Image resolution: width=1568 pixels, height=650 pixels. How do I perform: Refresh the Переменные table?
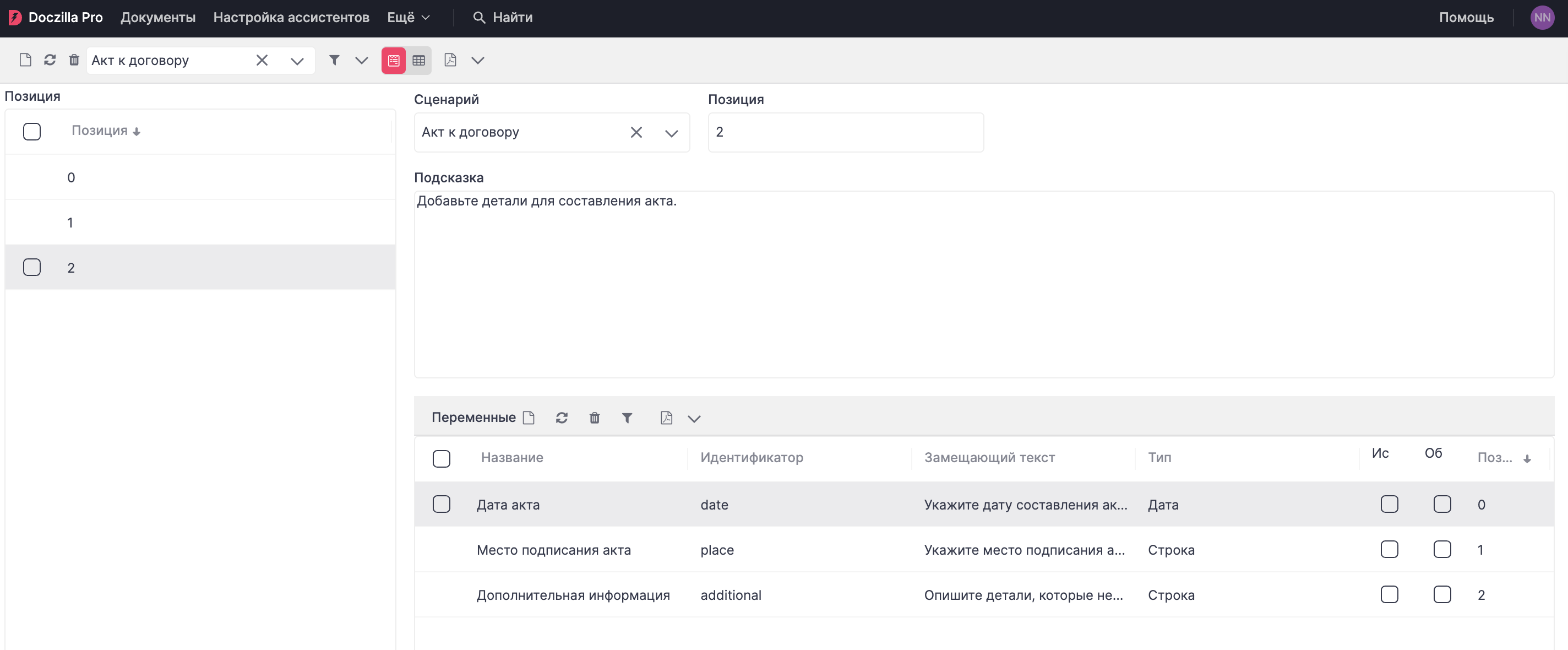(562, 418)
